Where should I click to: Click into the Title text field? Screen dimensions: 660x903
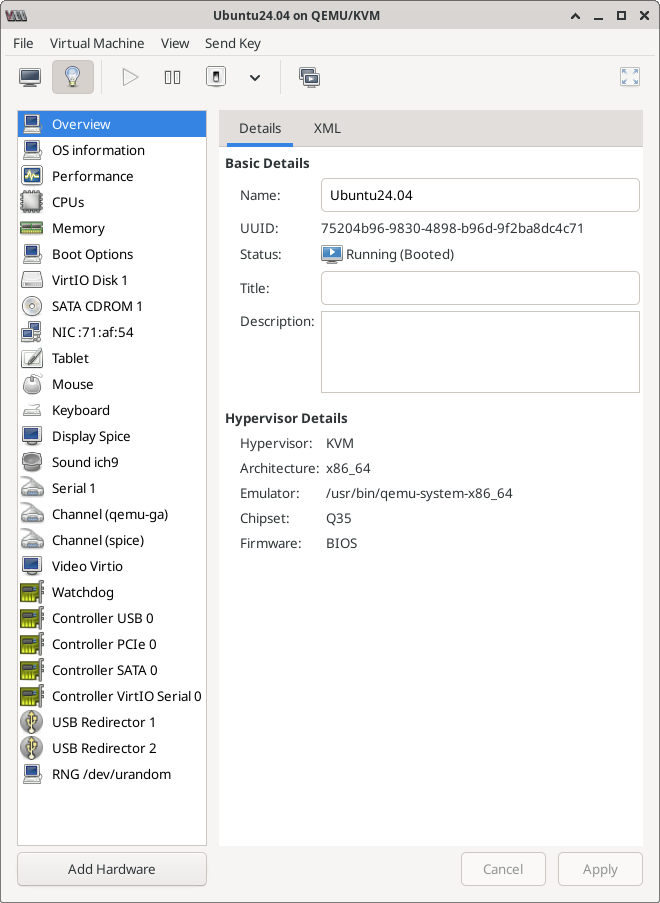(479, 288)
